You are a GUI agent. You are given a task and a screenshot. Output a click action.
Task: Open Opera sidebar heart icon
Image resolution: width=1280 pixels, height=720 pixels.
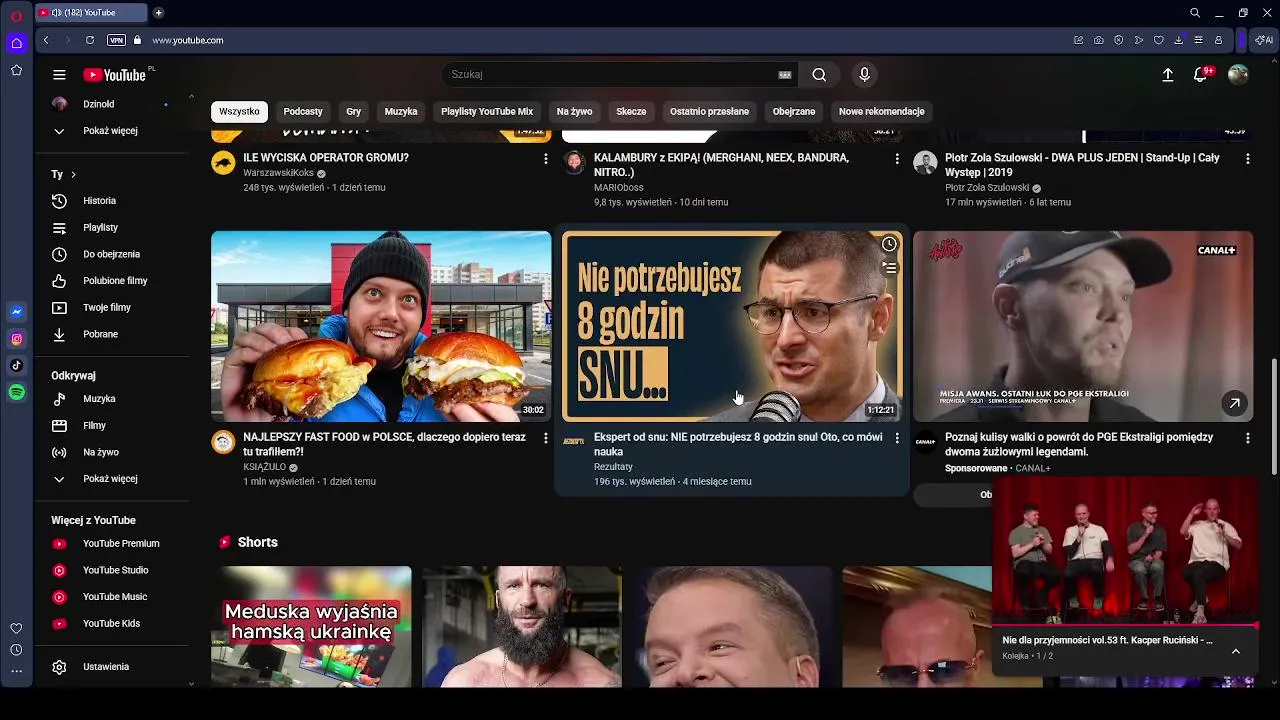point(16,628)
